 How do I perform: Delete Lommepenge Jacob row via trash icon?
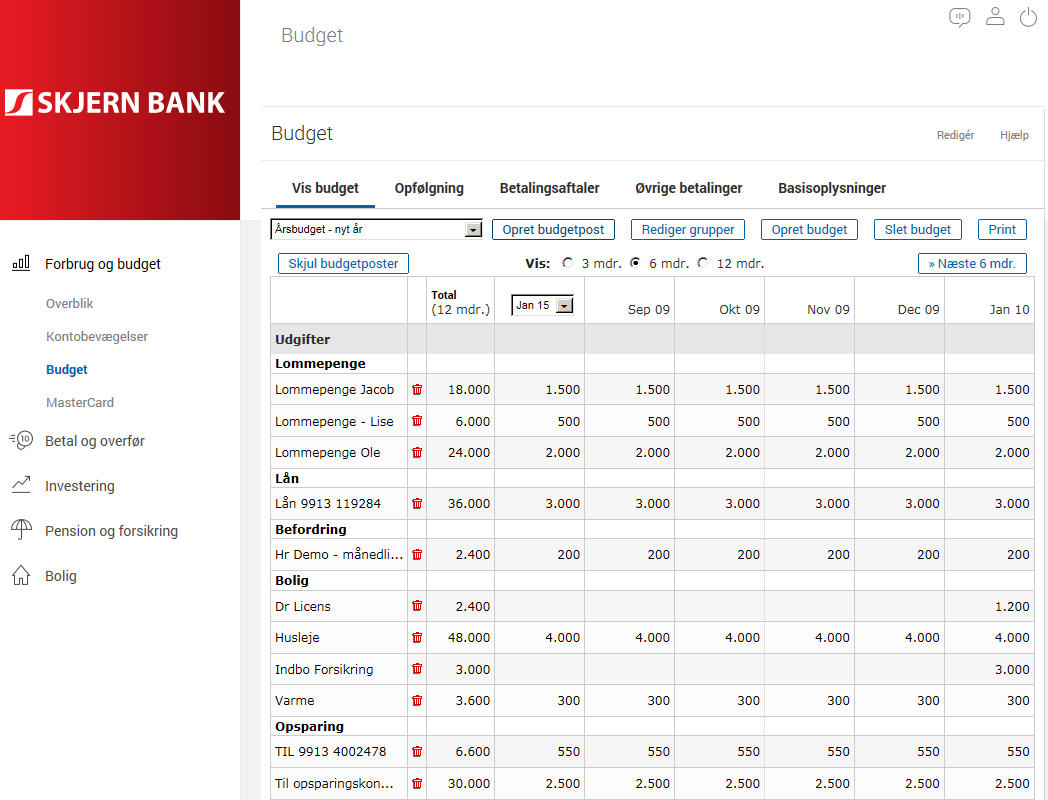(x=417, y=389)
